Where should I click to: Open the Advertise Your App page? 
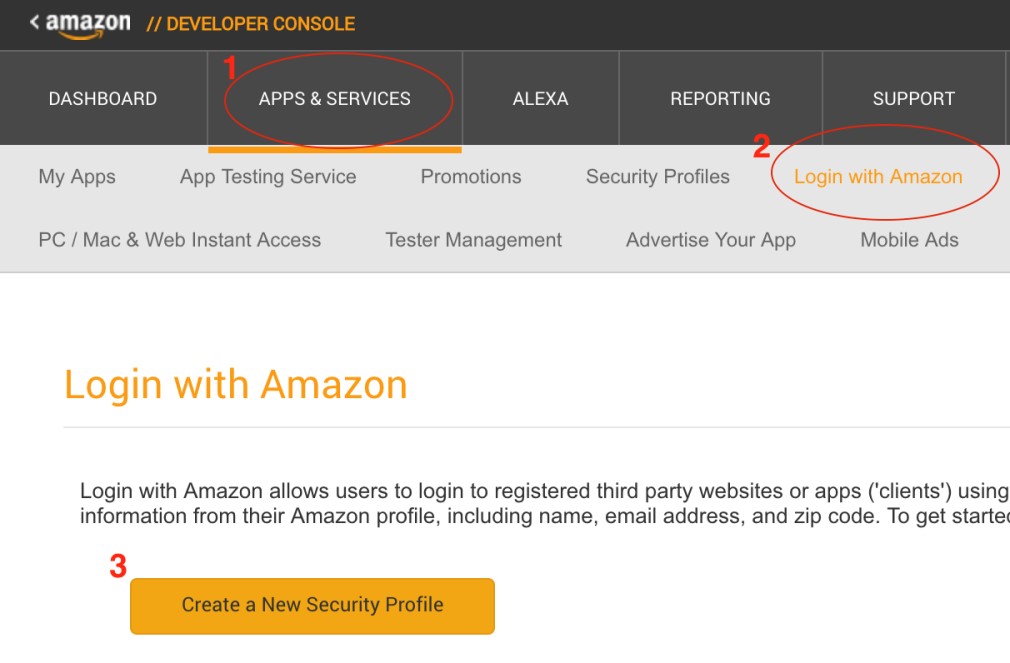(711, 240)
